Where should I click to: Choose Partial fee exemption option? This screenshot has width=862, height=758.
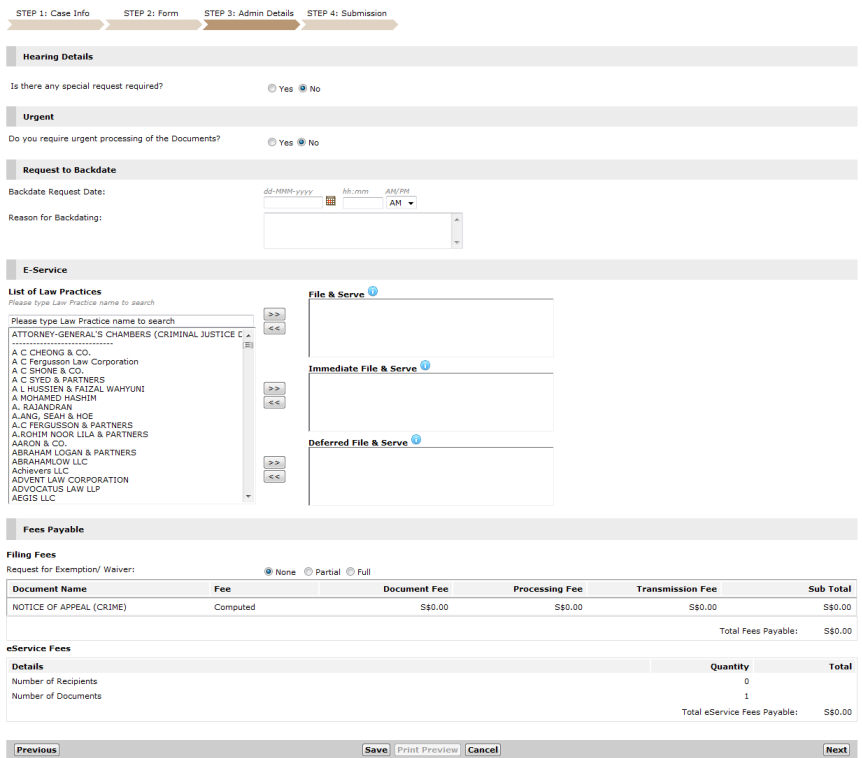point(308,572)
